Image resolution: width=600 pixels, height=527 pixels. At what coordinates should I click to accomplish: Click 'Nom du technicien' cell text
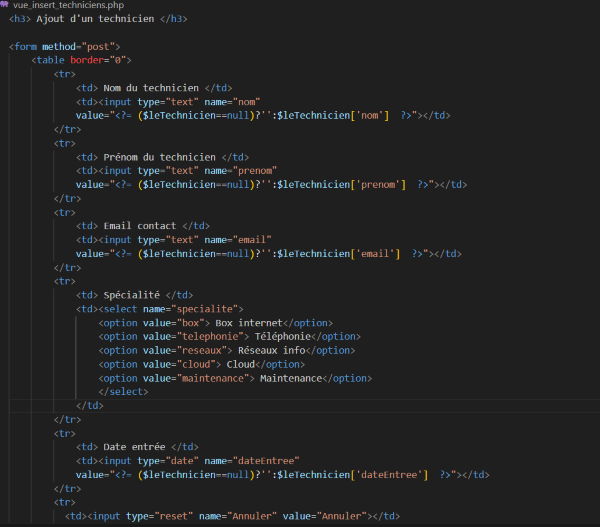pos(151,88)
